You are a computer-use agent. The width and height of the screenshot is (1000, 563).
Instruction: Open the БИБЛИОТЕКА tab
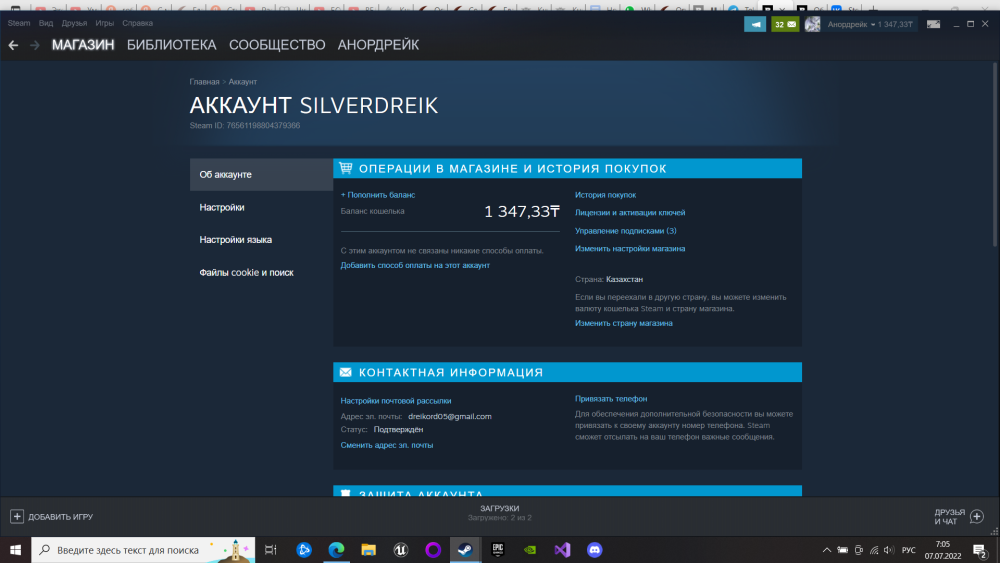click(171, 45)
